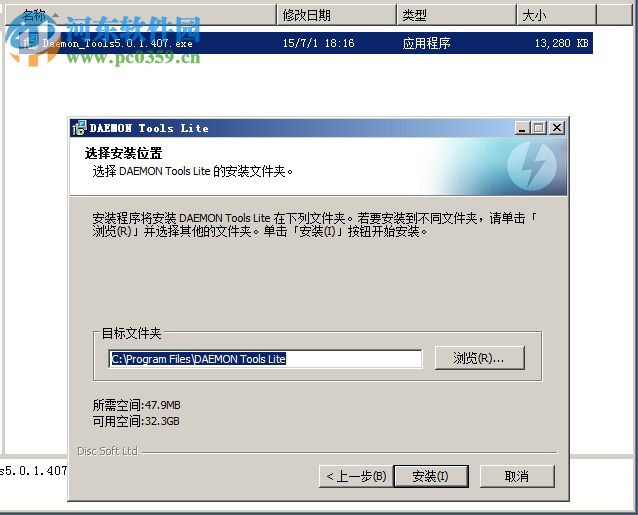Sort files by 类型 column header
The image size is (638, 515).
[456, 15]
